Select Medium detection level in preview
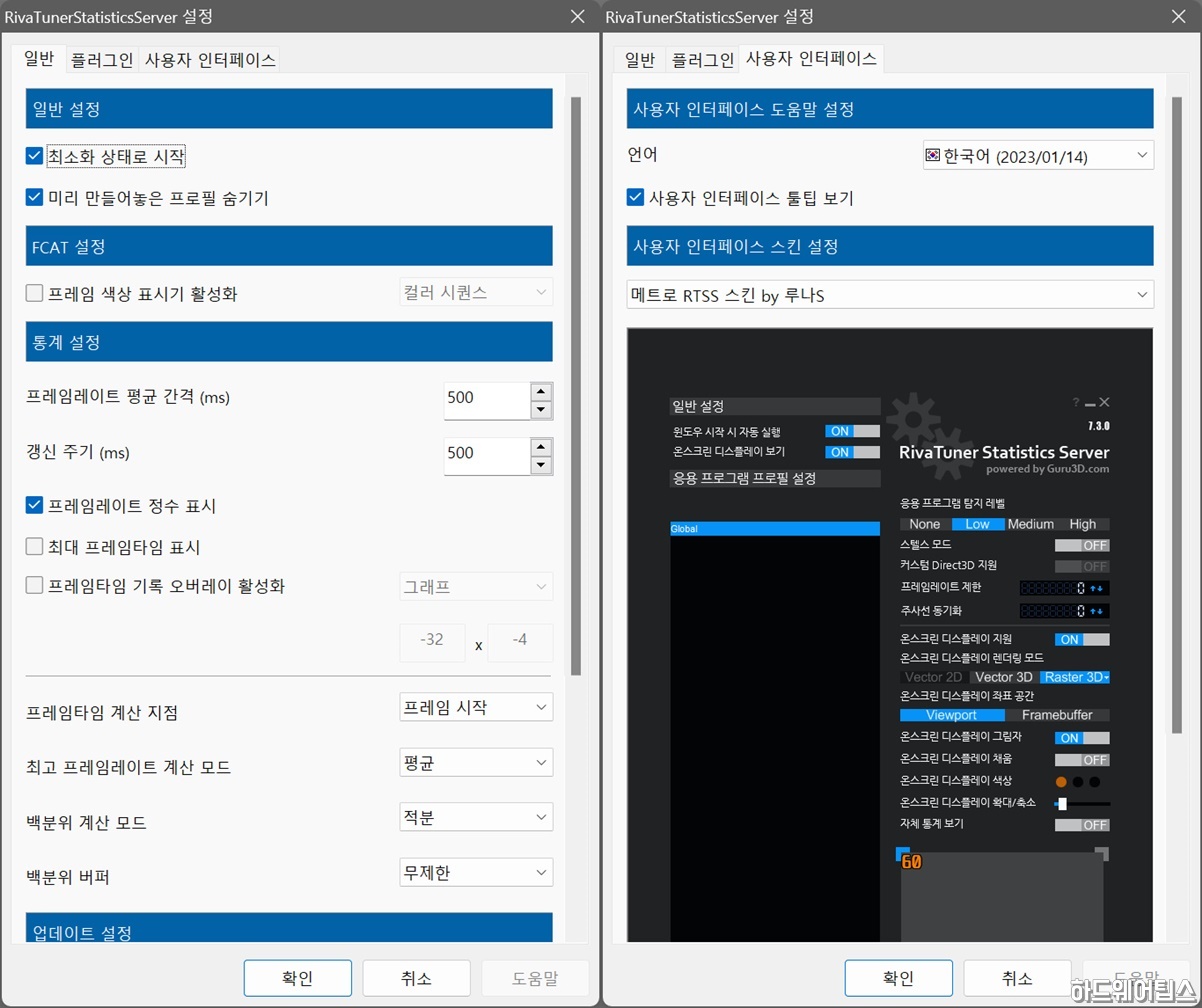1202x1008 pixels. 1030,524
